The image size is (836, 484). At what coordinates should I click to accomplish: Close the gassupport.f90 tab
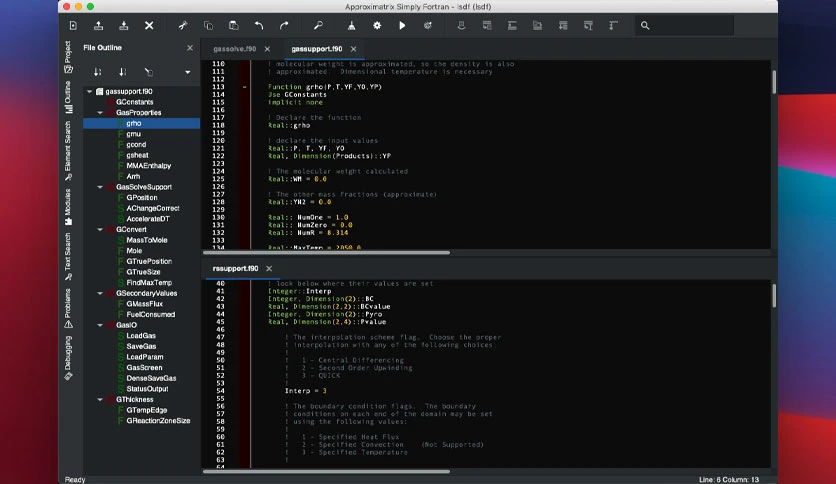coord(353,49)
